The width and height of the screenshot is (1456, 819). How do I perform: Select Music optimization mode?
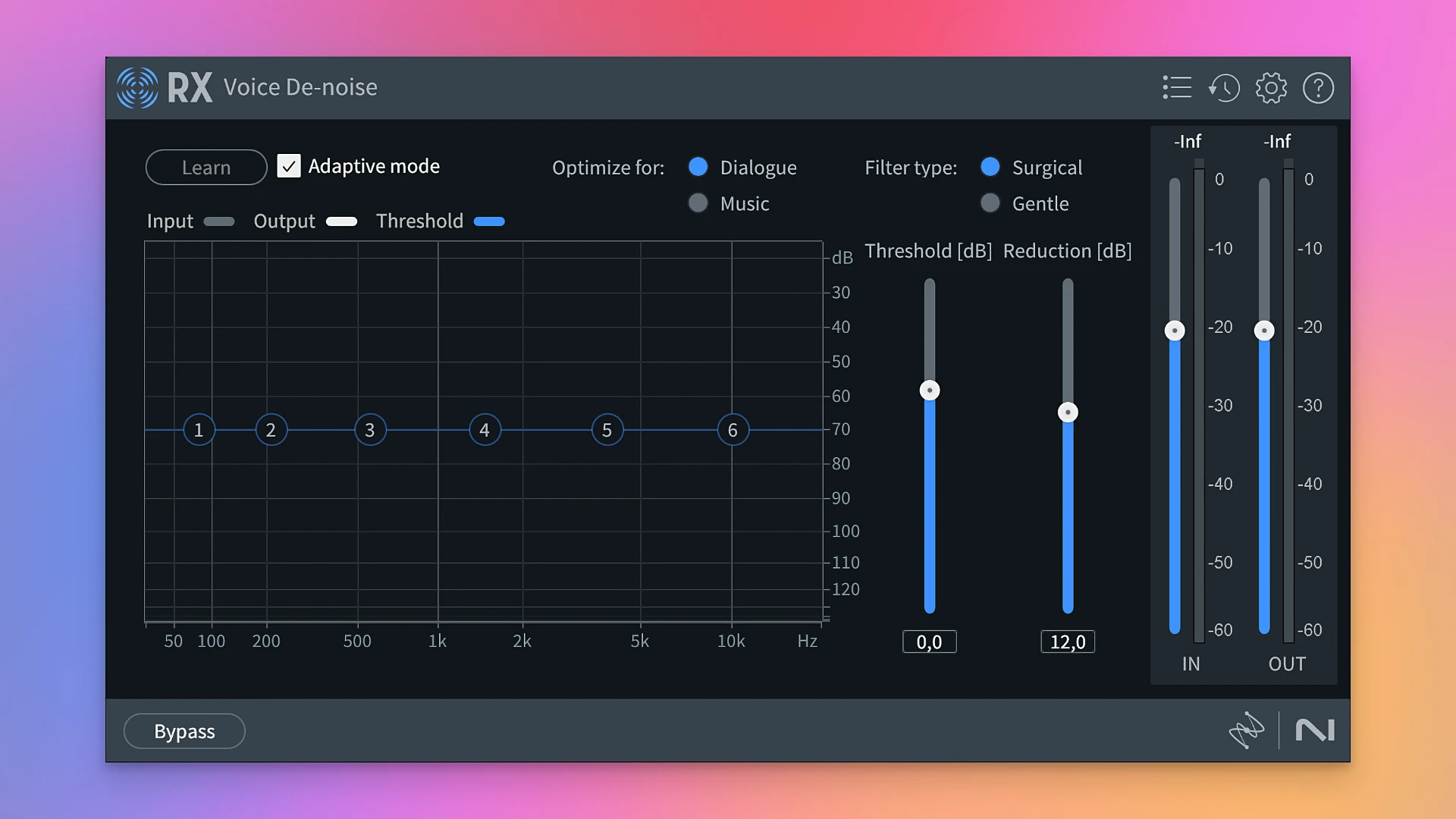point(698,202)
